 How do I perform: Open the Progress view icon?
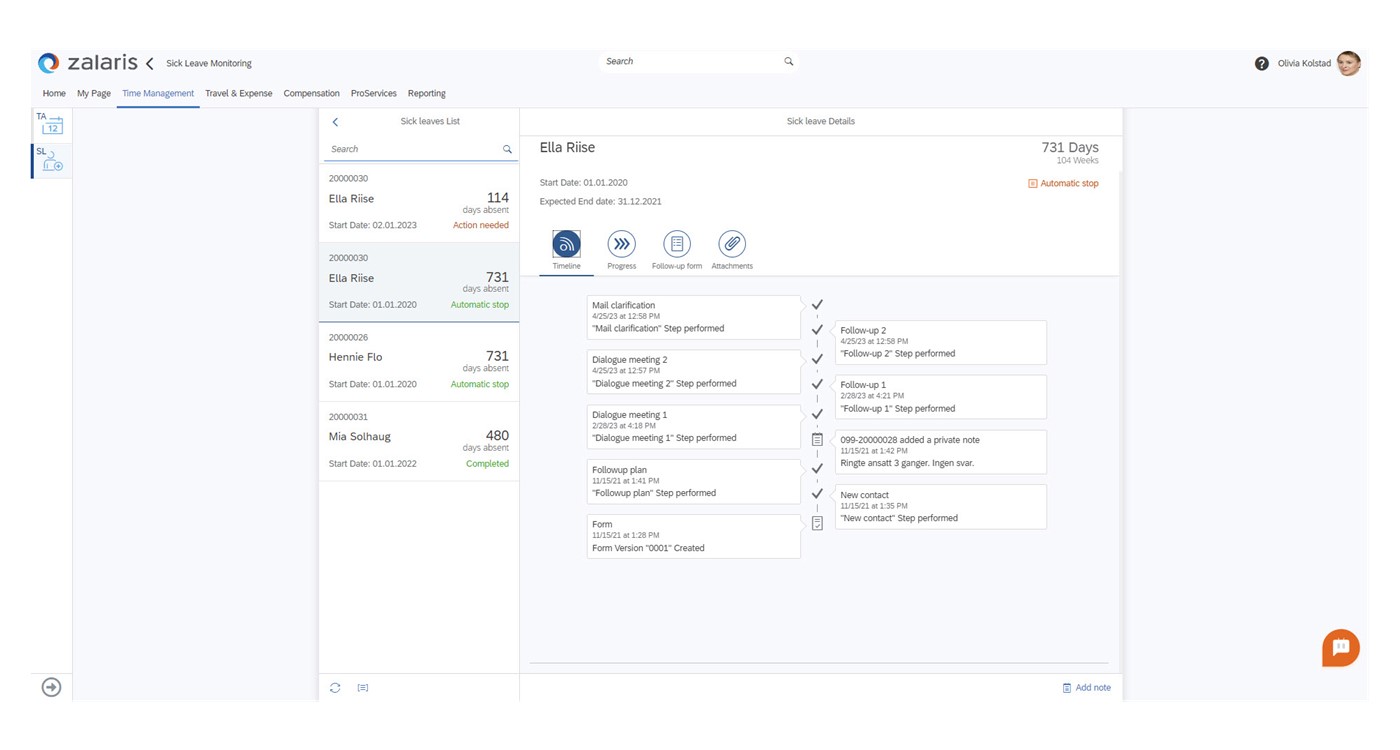tap(621, 244)
